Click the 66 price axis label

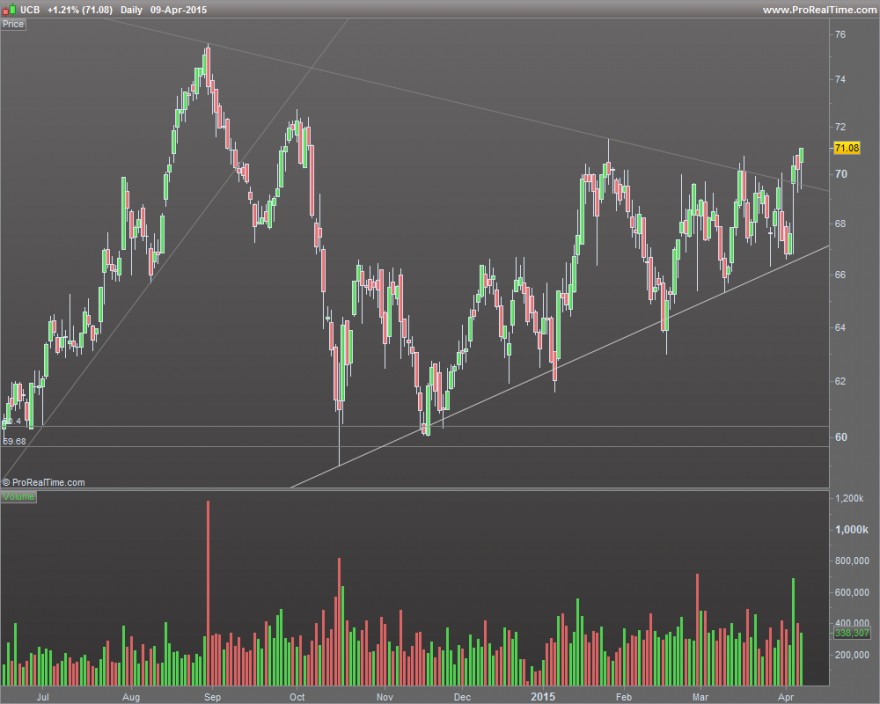840,275
